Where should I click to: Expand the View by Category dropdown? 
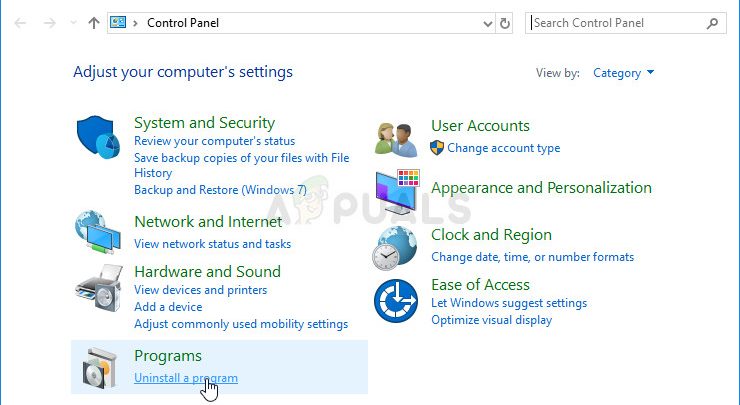coord(624,73)
